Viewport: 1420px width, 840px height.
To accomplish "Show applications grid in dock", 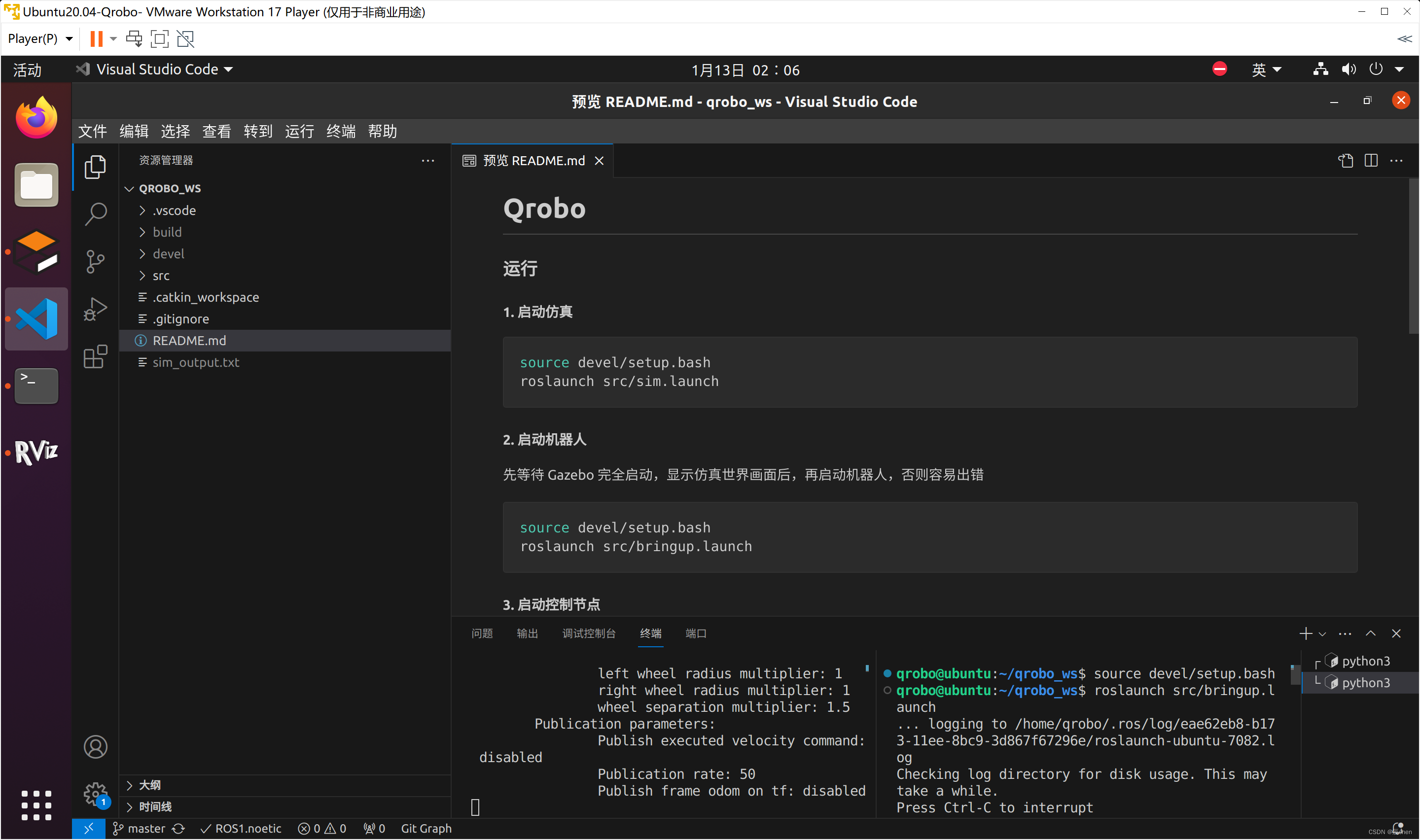I will pyautogui.click(x=36, y=805).
